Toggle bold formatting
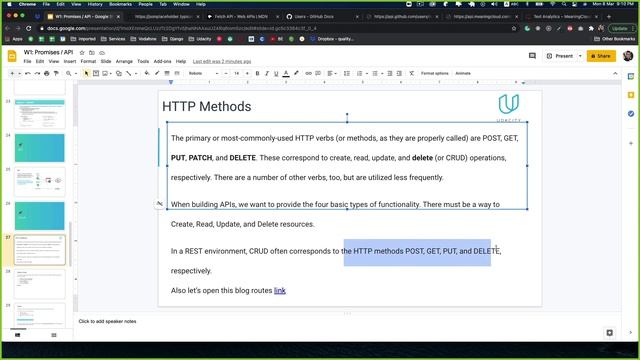This screenshot has height=360, width=640. [258, 73]
